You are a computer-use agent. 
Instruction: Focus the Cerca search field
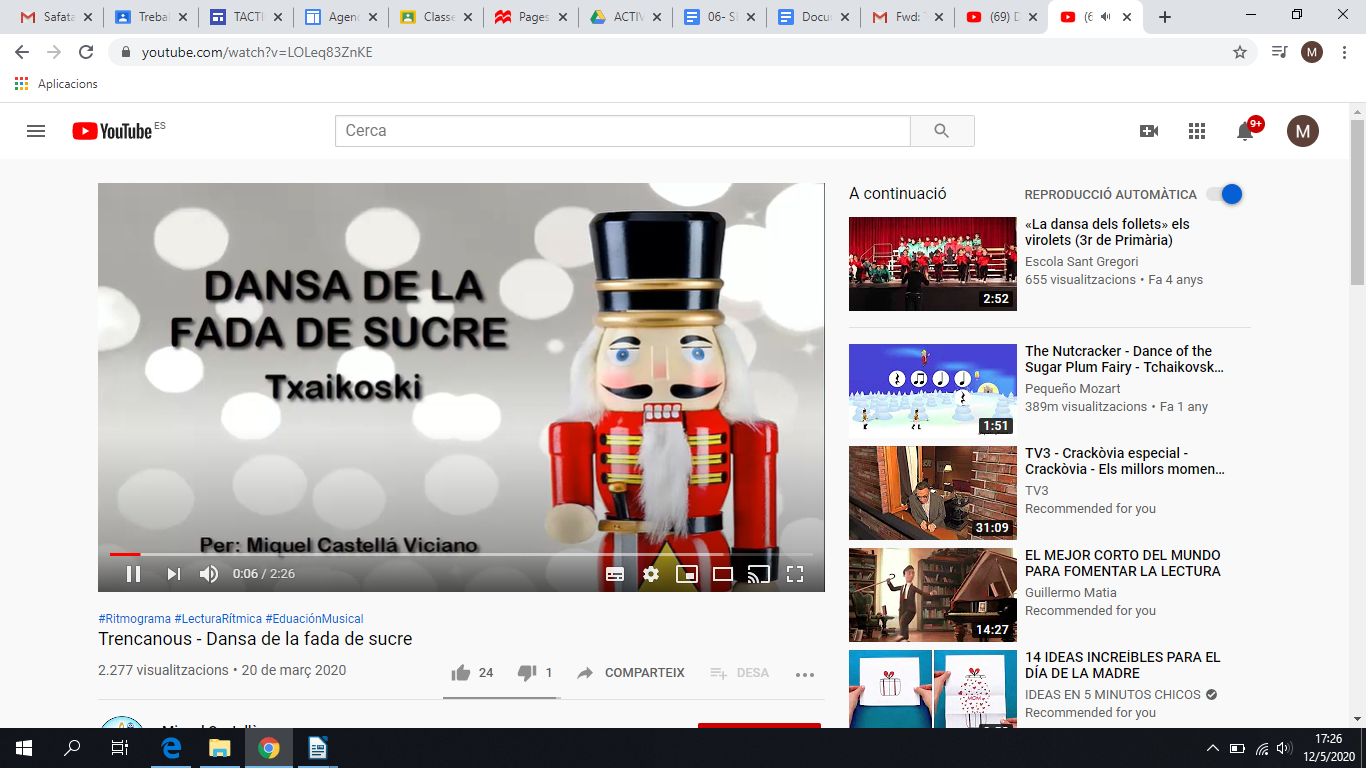[623, 131]
